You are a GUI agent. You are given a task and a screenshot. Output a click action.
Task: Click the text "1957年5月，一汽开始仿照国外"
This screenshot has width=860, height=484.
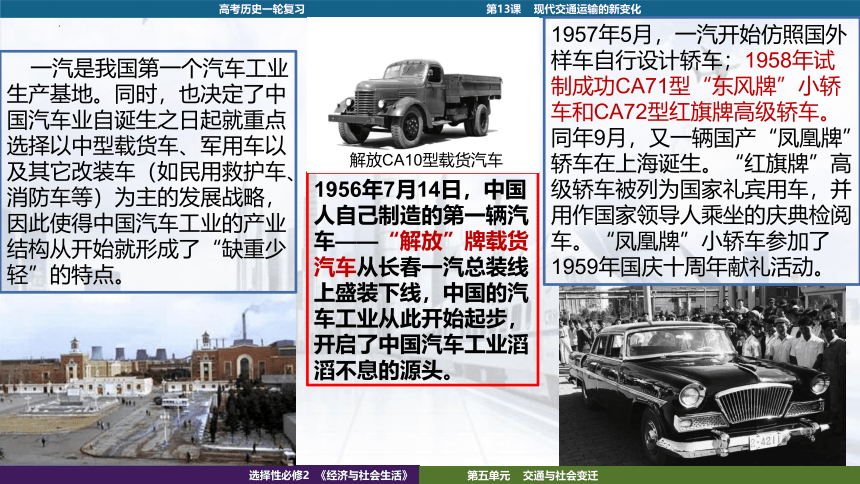coord(699,35)
